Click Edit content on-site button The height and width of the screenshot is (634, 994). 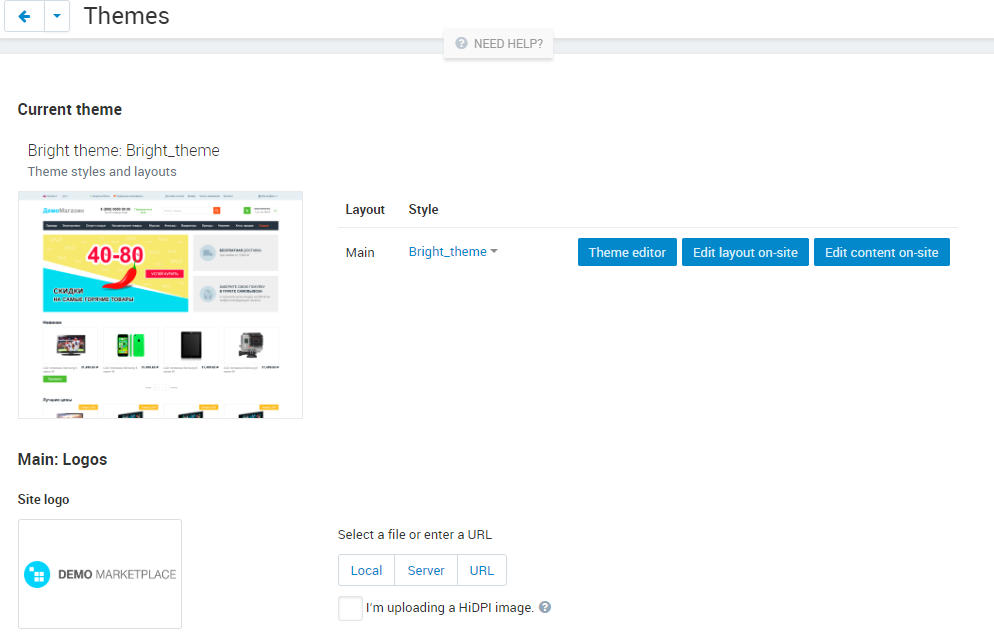pos(881,252)
